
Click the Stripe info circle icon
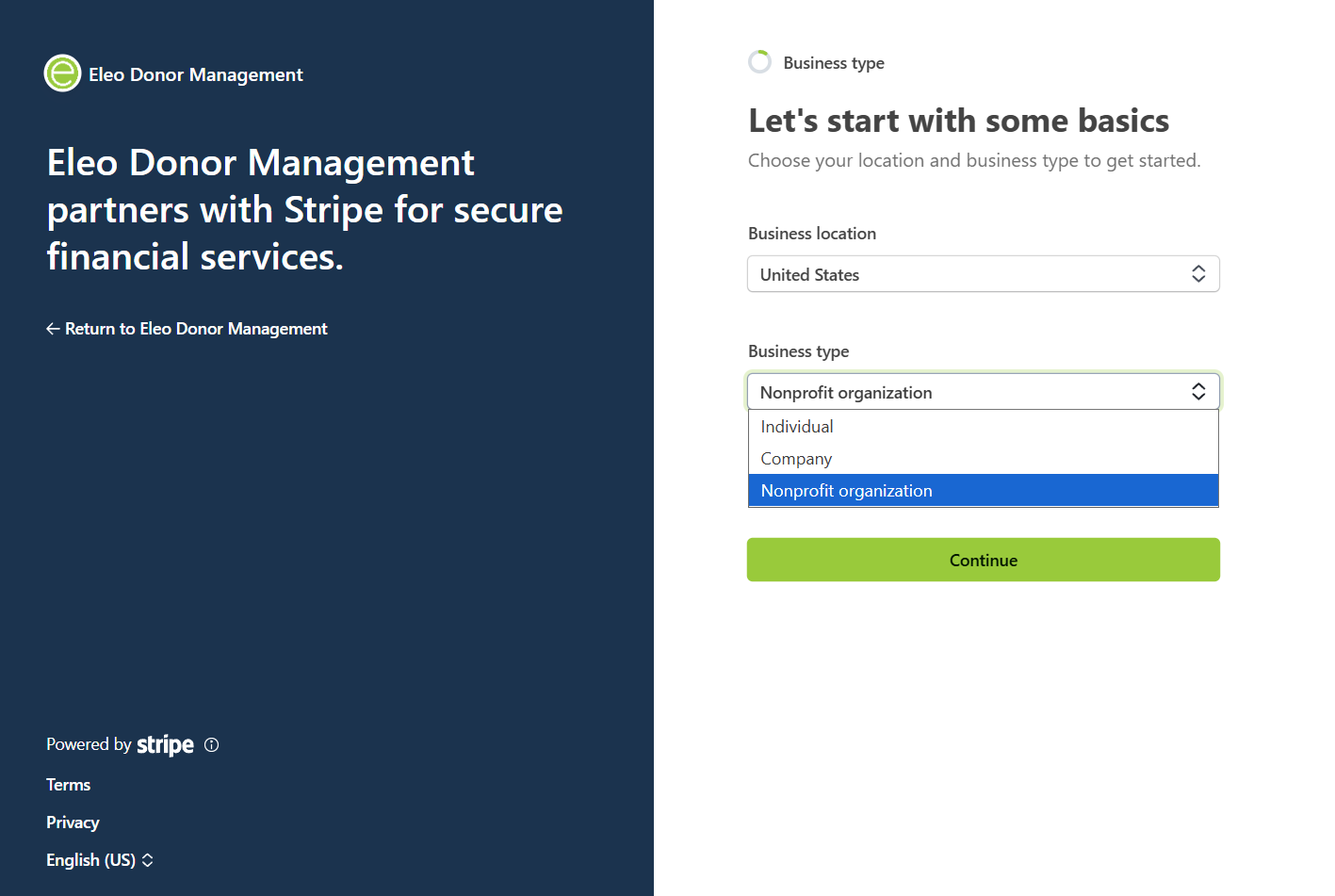pos(212,745)
